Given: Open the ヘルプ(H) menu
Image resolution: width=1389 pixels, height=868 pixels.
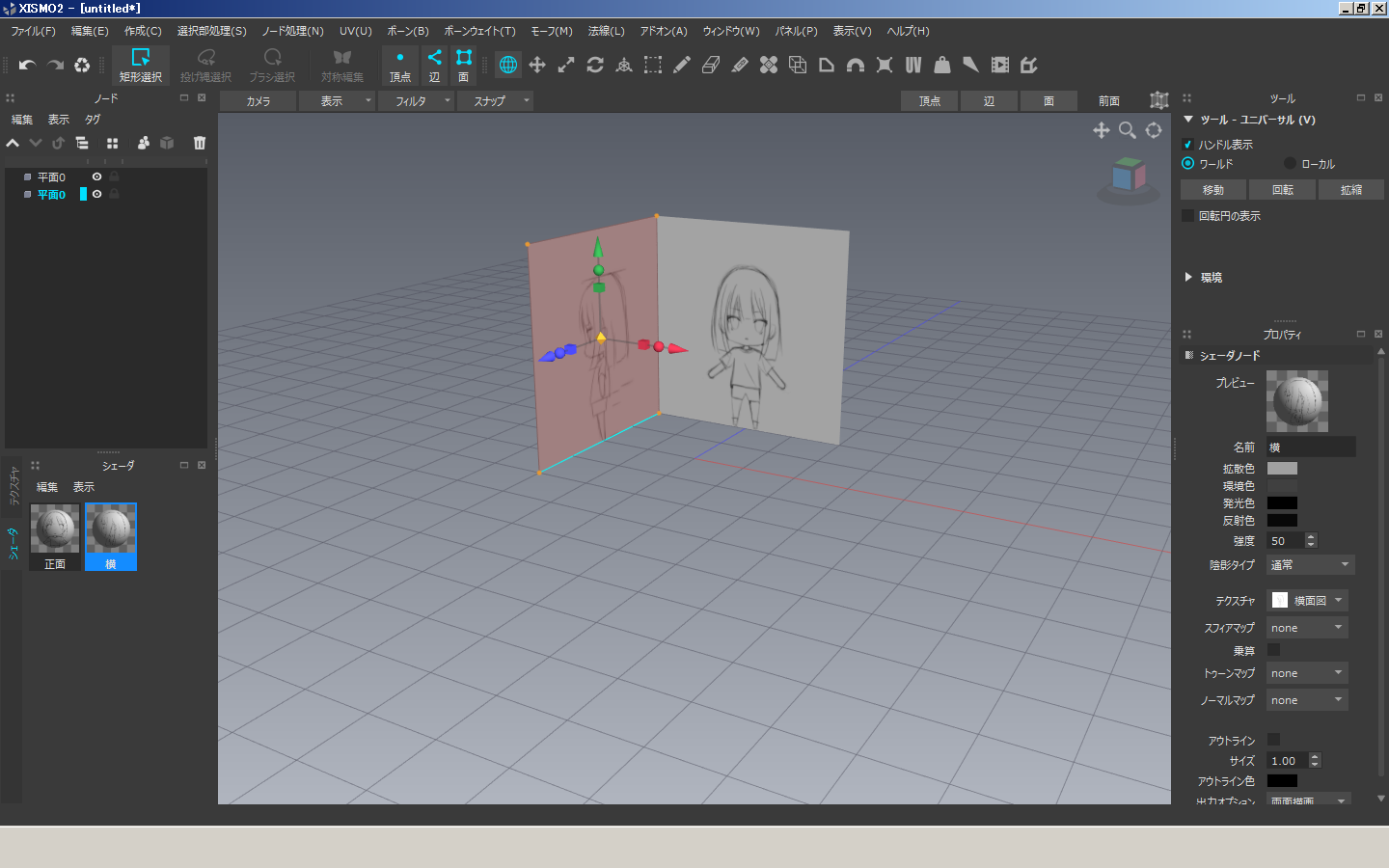Looking at the screenshot, I should coord(908,31).
